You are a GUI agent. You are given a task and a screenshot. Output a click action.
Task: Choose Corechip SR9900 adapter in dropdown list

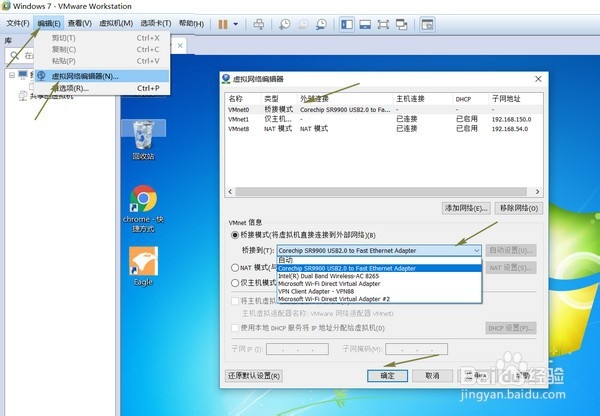[x=379, y=268]
